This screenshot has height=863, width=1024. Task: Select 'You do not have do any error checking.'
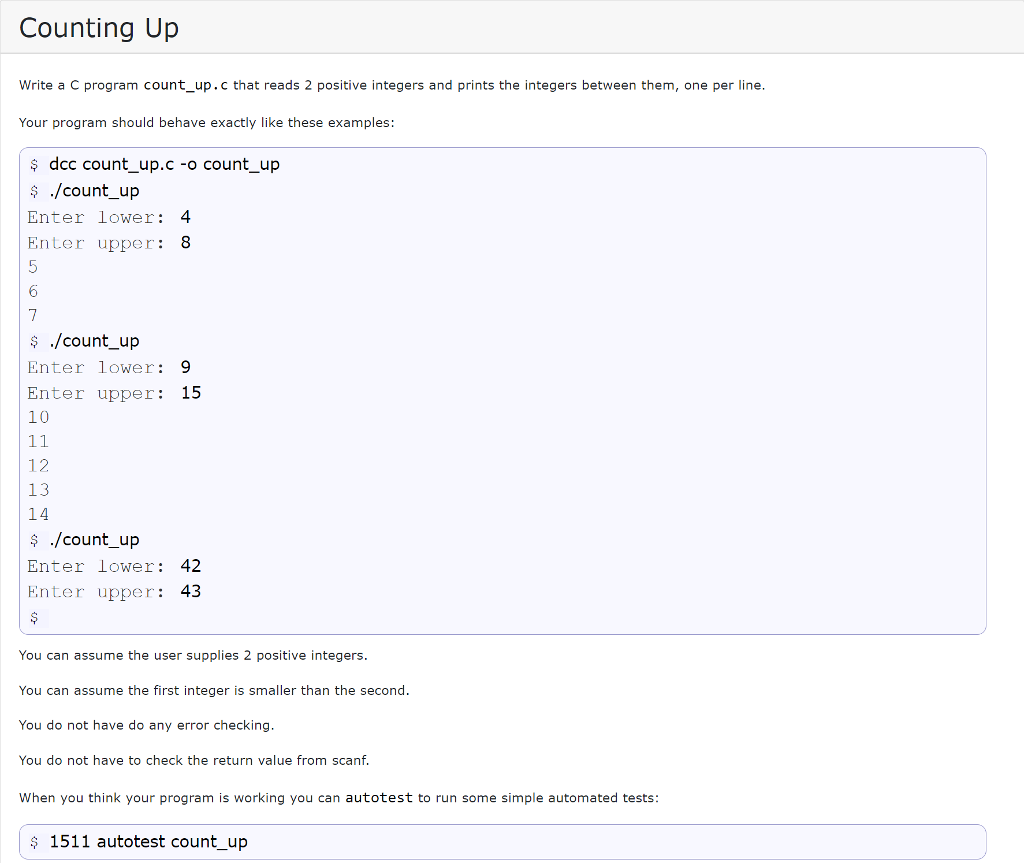(x=146, y=725)
